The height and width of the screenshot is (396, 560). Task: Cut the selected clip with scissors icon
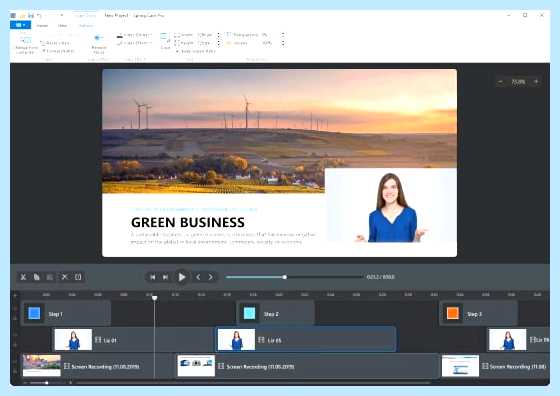coord(23,277)
